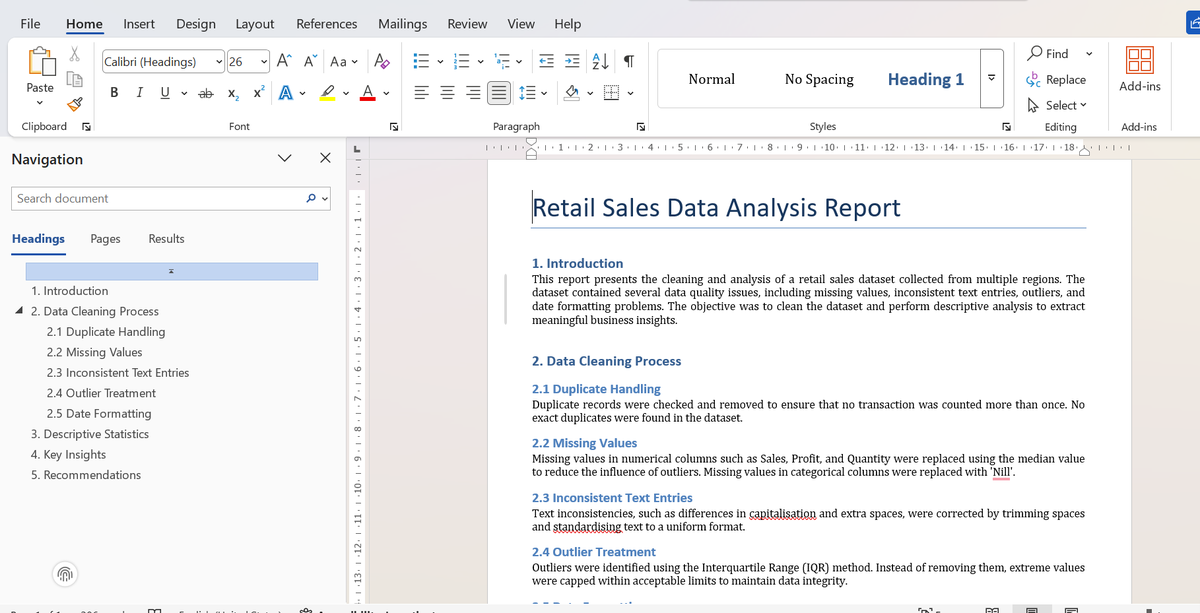Screen dimensions: 1200x613
Task: Decrease paragraph indent
Action: [548, 61]
